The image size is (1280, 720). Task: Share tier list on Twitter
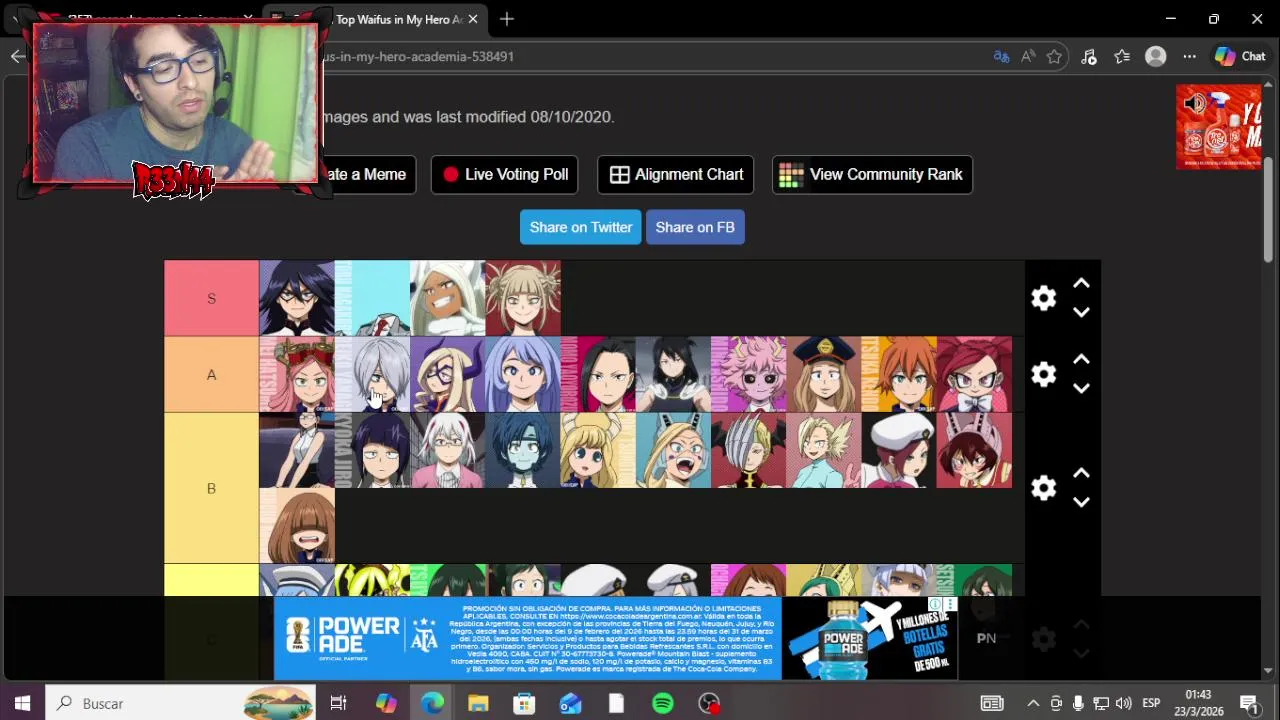coord(581,227)
